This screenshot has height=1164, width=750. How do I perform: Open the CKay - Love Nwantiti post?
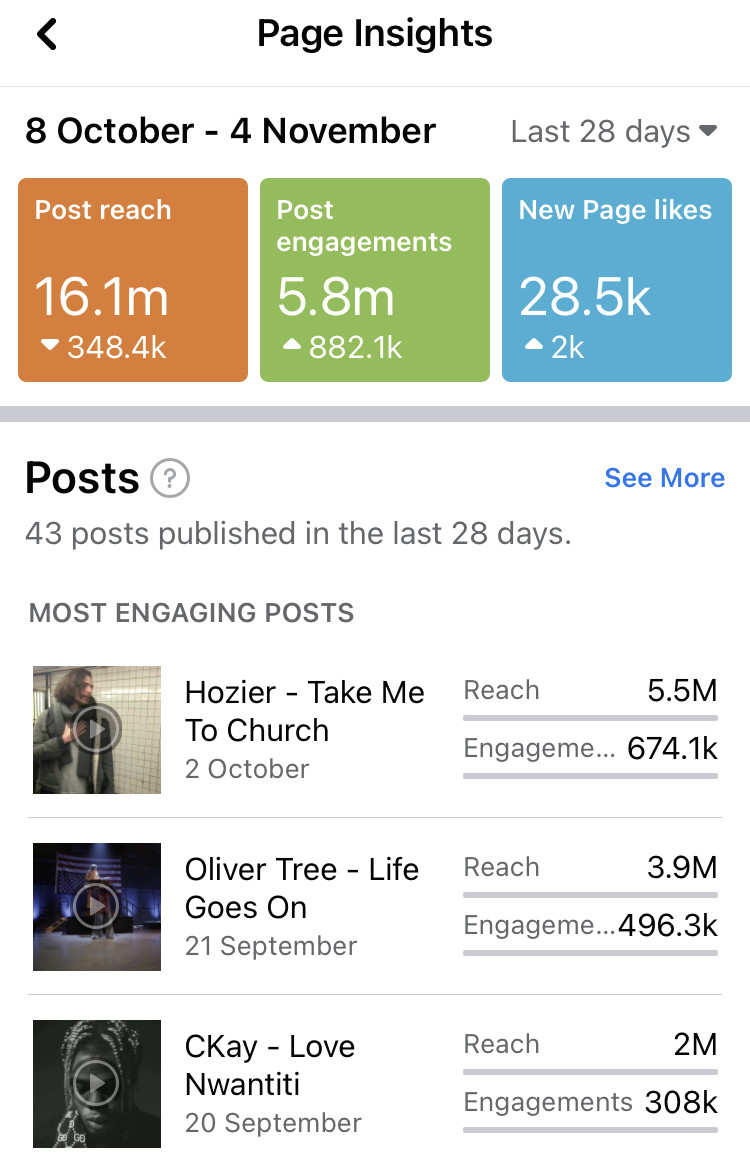tap(270, 1065)
